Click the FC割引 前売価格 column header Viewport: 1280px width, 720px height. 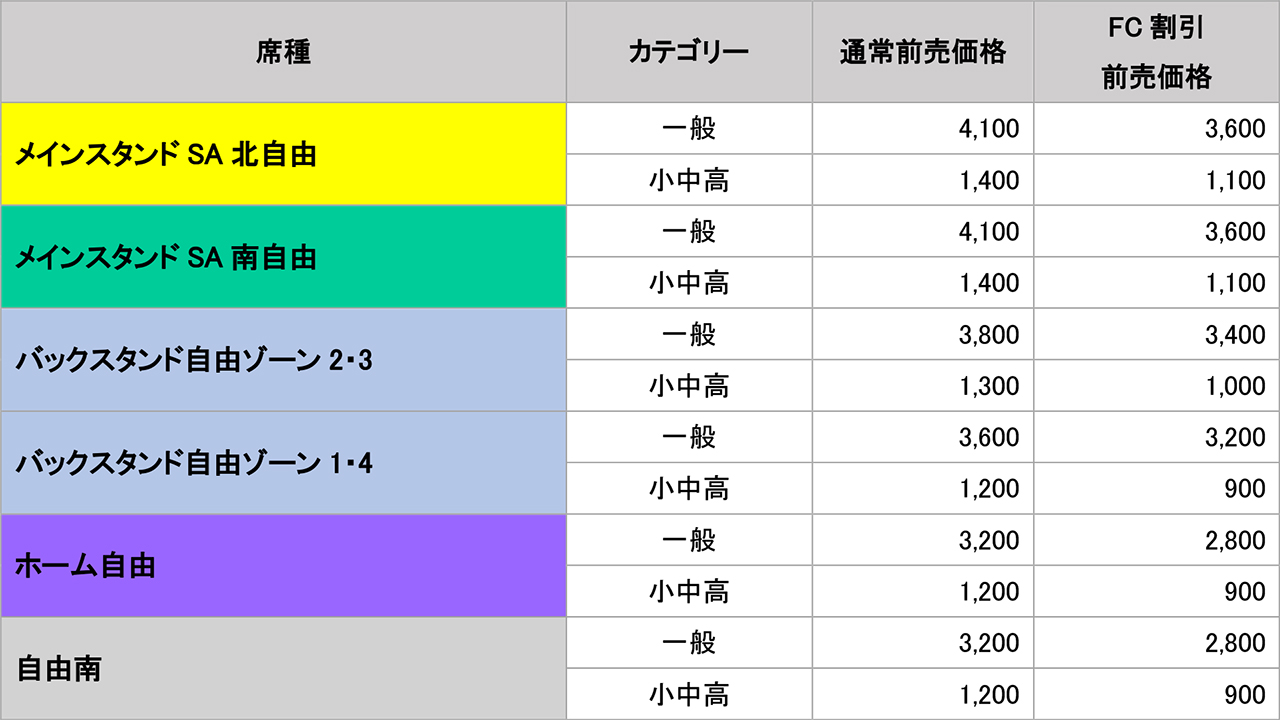1156,52
